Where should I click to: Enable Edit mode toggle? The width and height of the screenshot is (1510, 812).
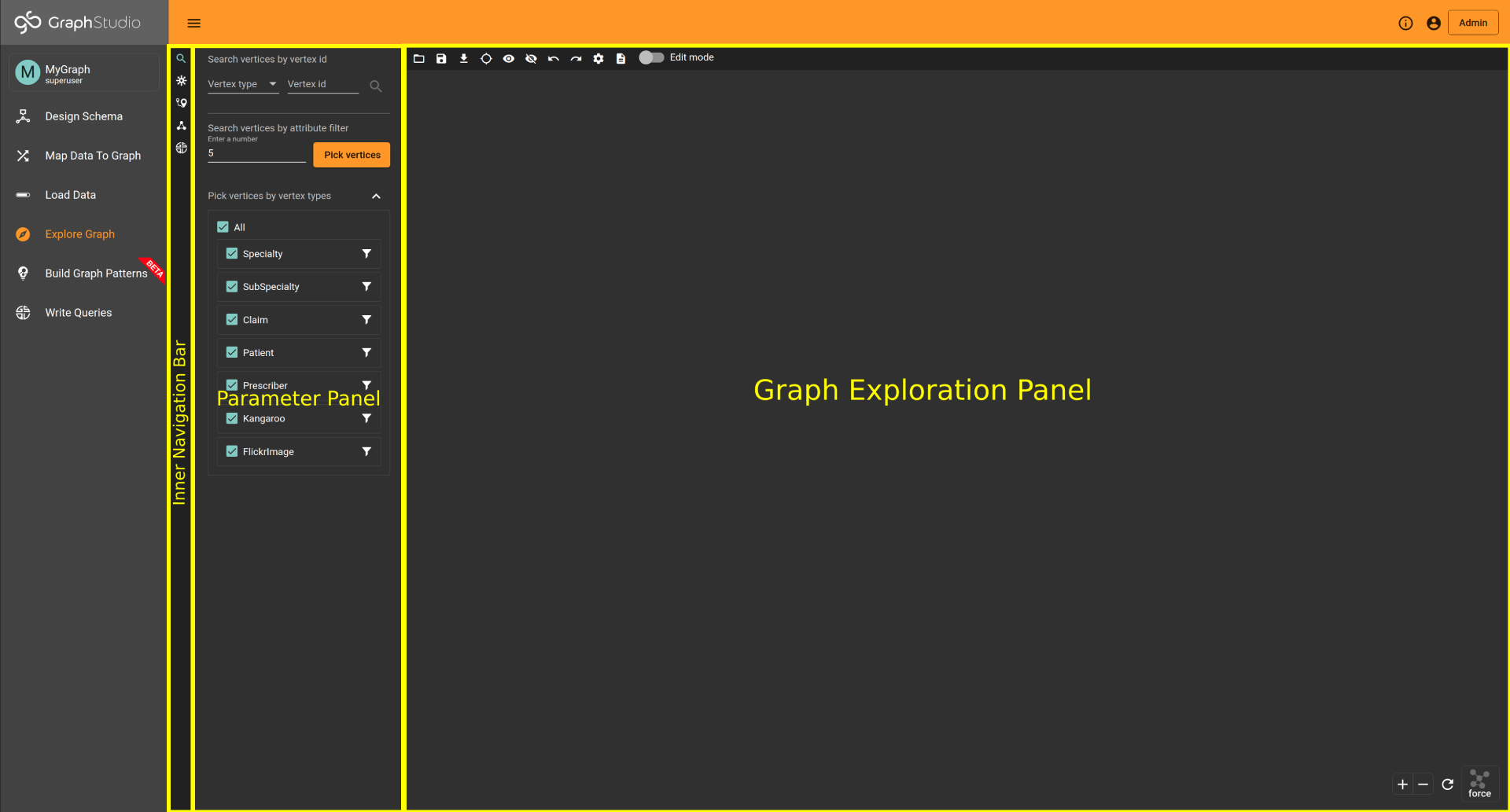click(x=651, y=57)
